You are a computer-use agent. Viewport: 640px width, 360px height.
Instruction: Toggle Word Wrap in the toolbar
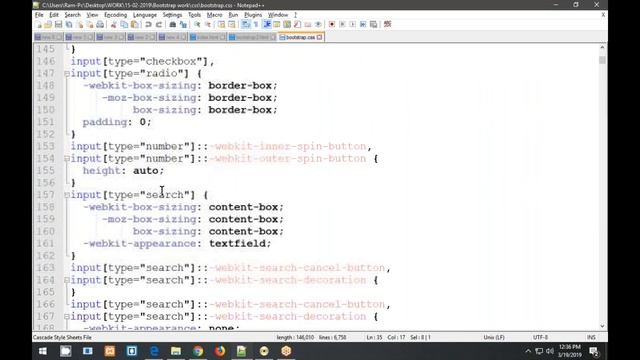[x=245, y=24]
